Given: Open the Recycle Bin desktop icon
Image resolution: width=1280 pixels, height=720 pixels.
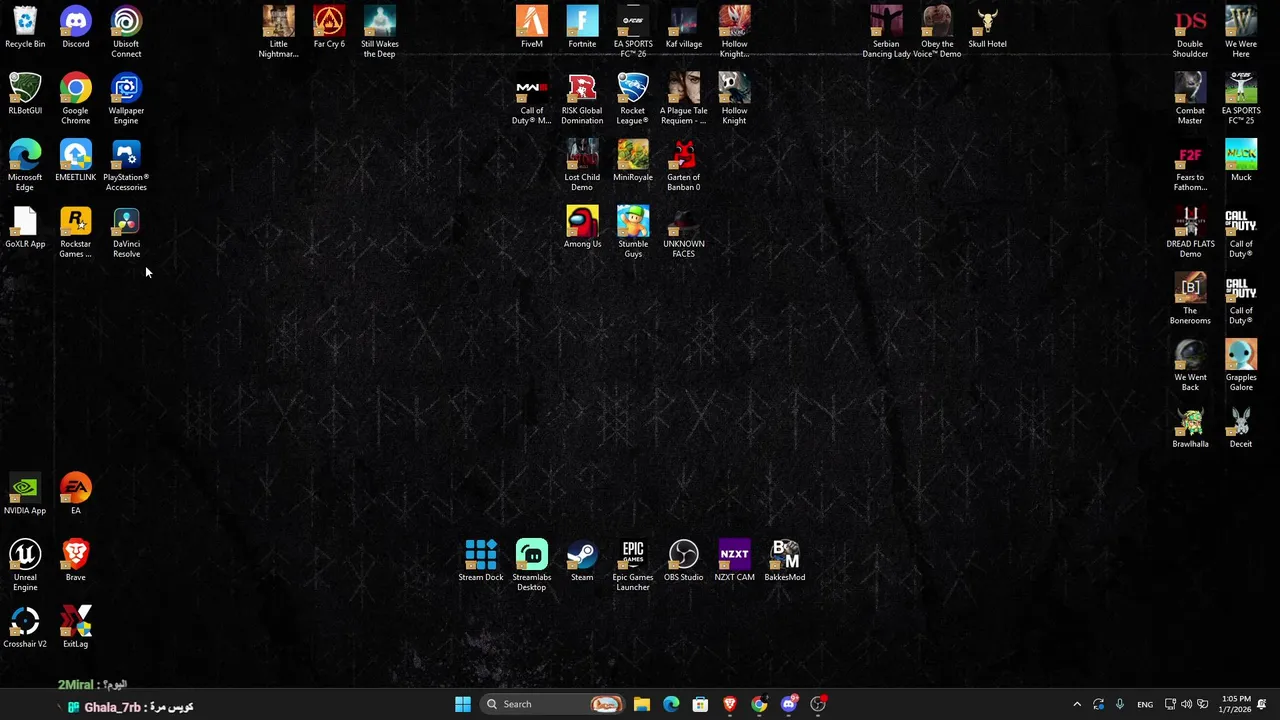Looking at the screenshot, I should click(25, 28).
